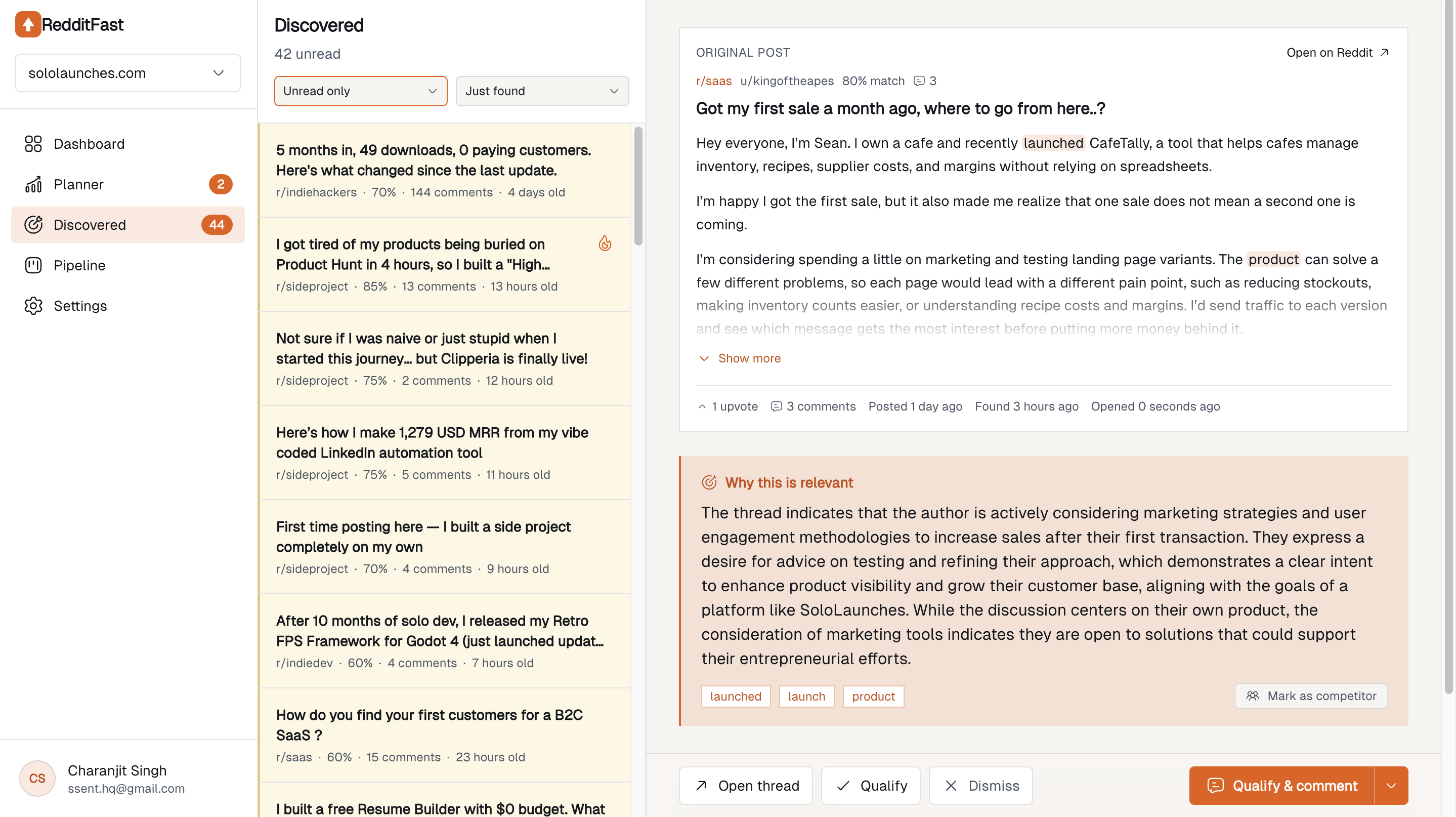Expand the Unread only filter dropdown
This screenshot has height=817, width=1456.
(361, 91)
